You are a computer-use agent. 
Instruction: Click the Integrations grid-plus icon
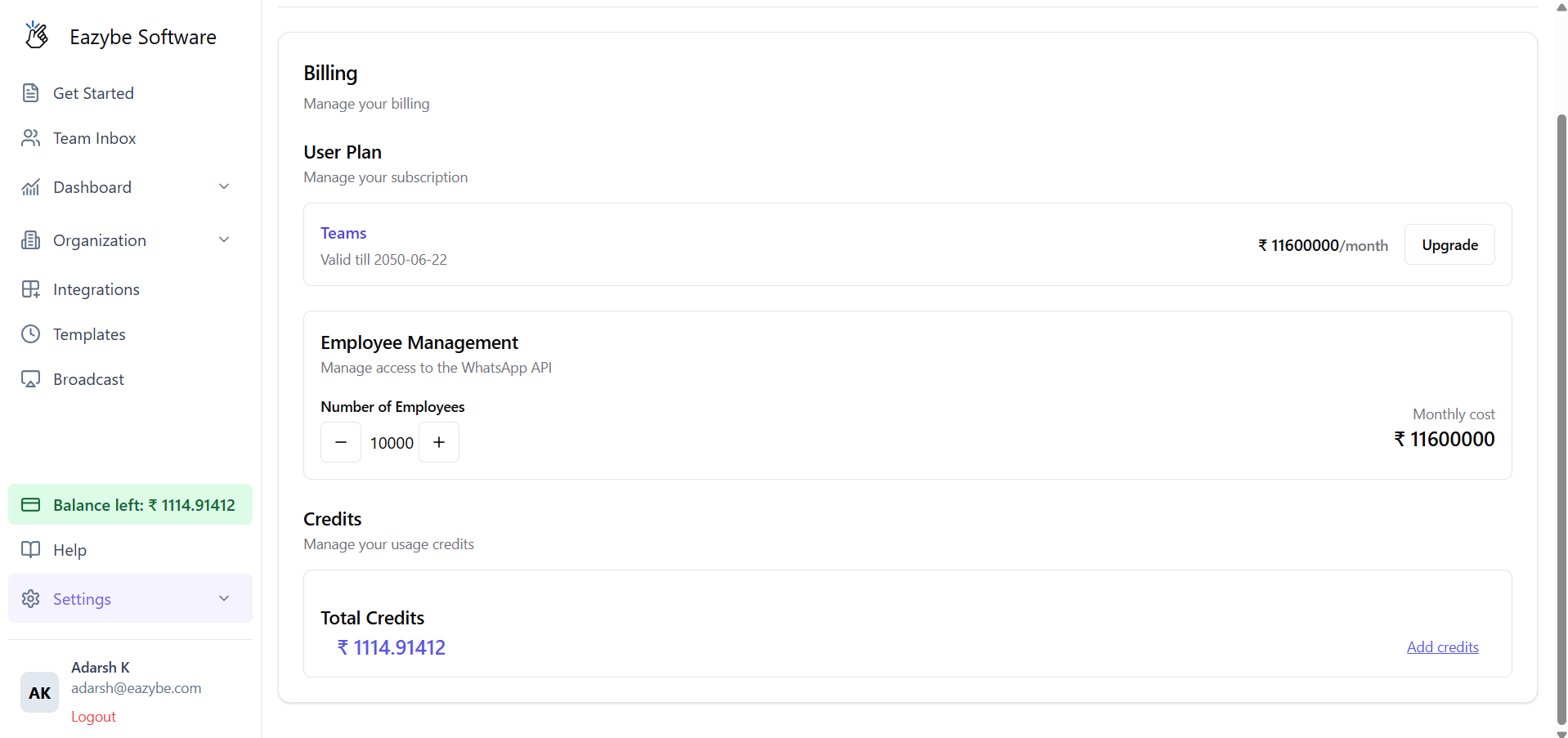coord(30,289)
